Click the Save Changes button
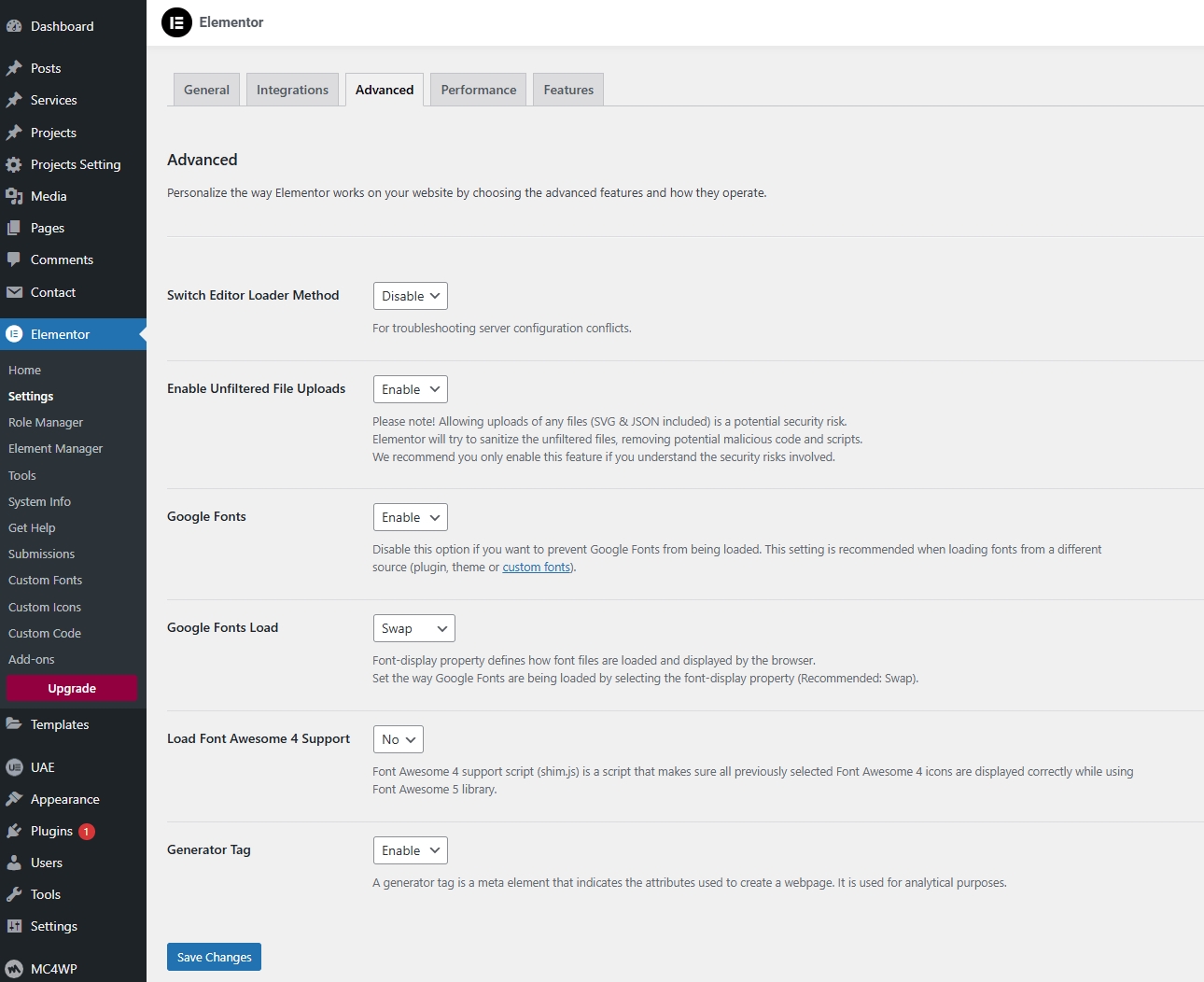 click(x=214, y=957)
